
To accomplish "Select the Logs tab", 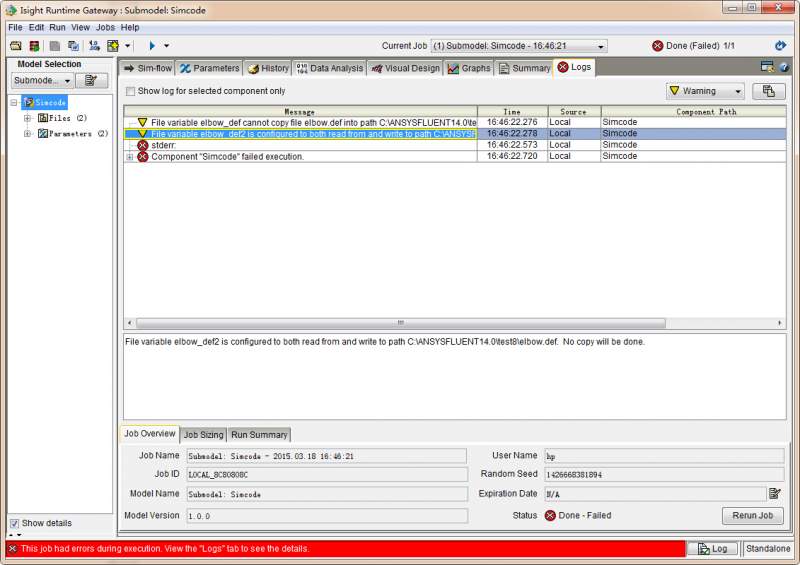I will click(x=574, y=67).
